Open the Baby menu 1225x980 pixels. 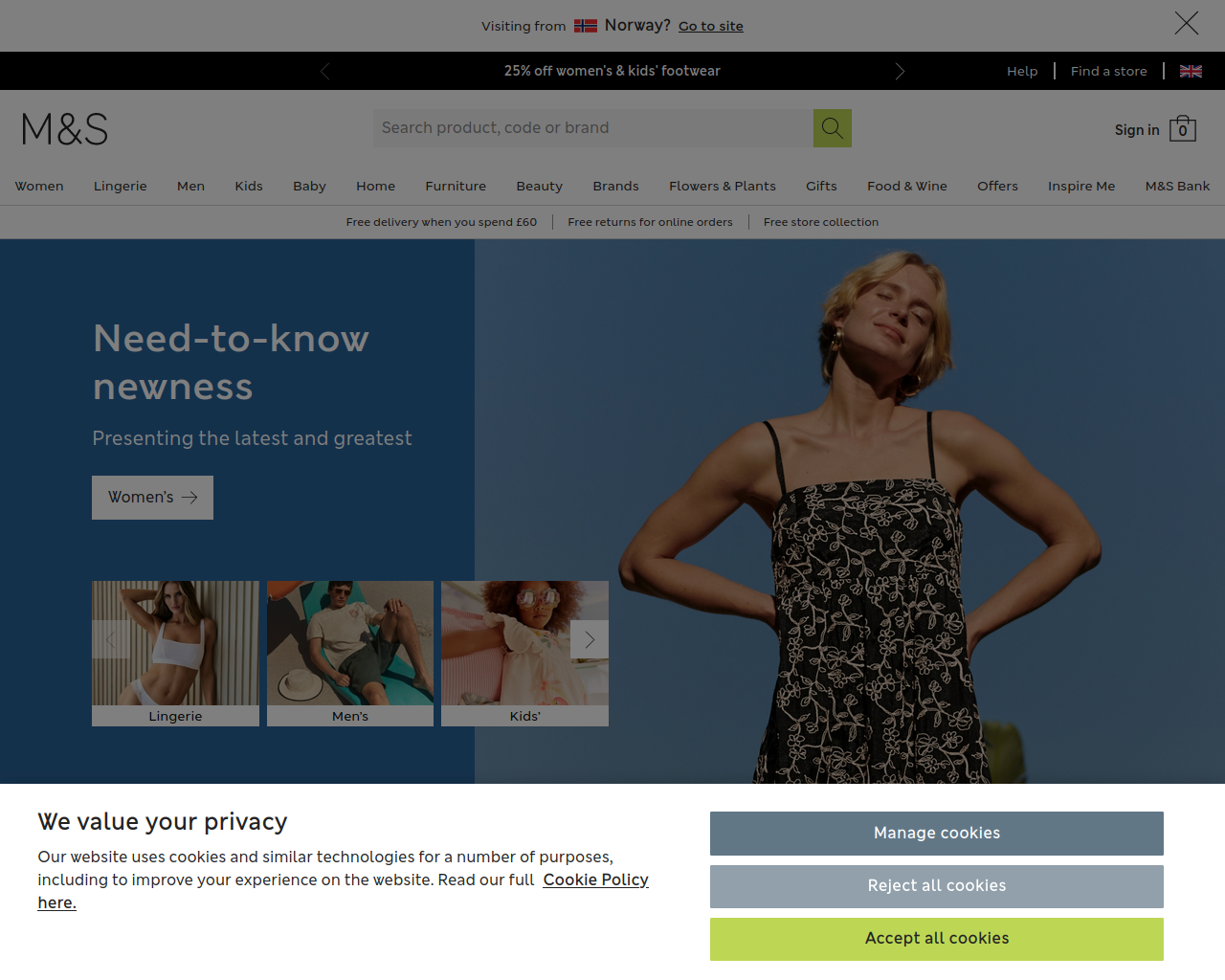point(309,186)
